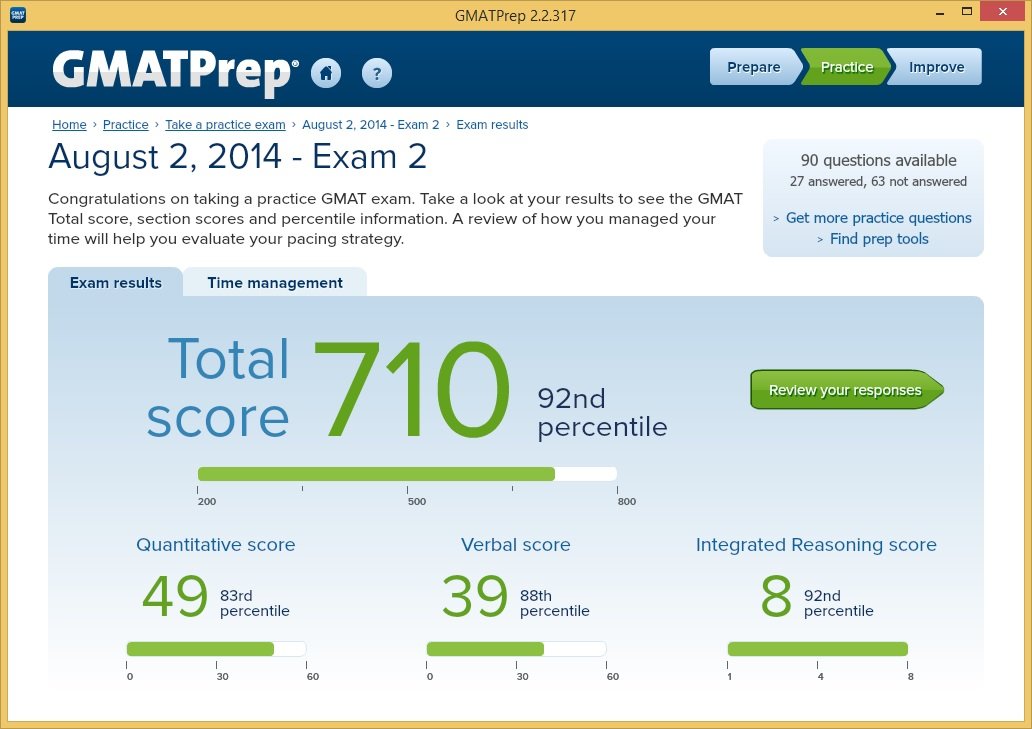Click the Quantitative score value 49
Screen dimensions: 1032x729
pyautogui.click(x=175, y=596)
